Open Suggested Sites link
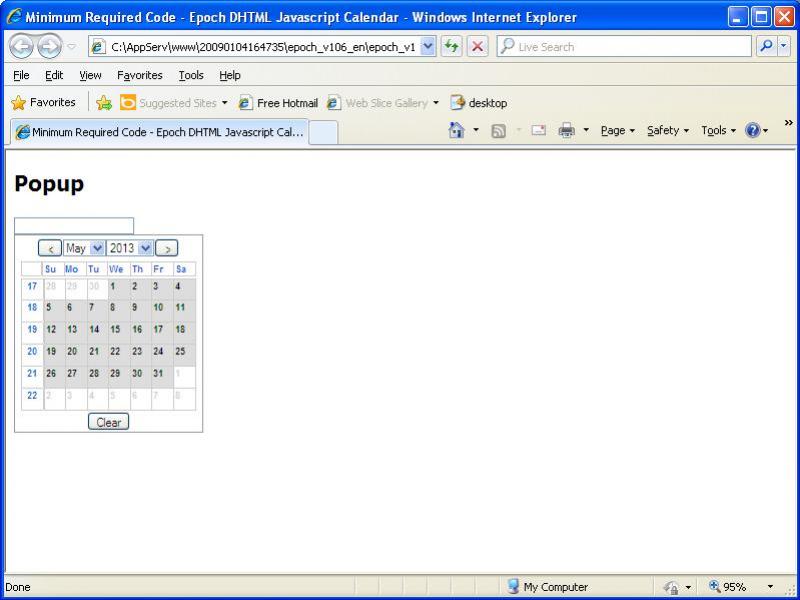Screen dimensions: 800x600 click(x=173, y=103)
